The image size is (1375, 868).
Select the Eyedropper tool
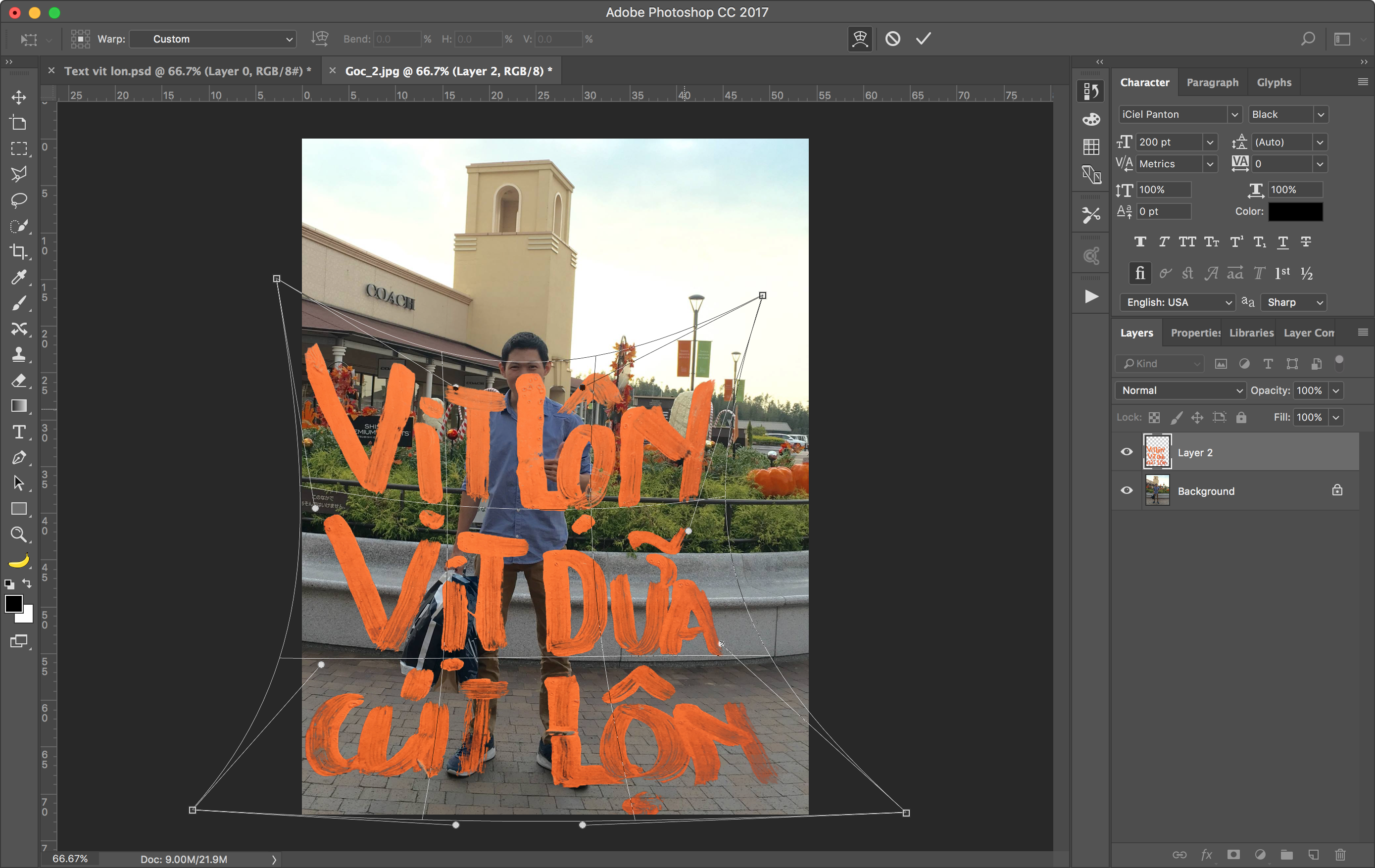(x=19, y=278)
